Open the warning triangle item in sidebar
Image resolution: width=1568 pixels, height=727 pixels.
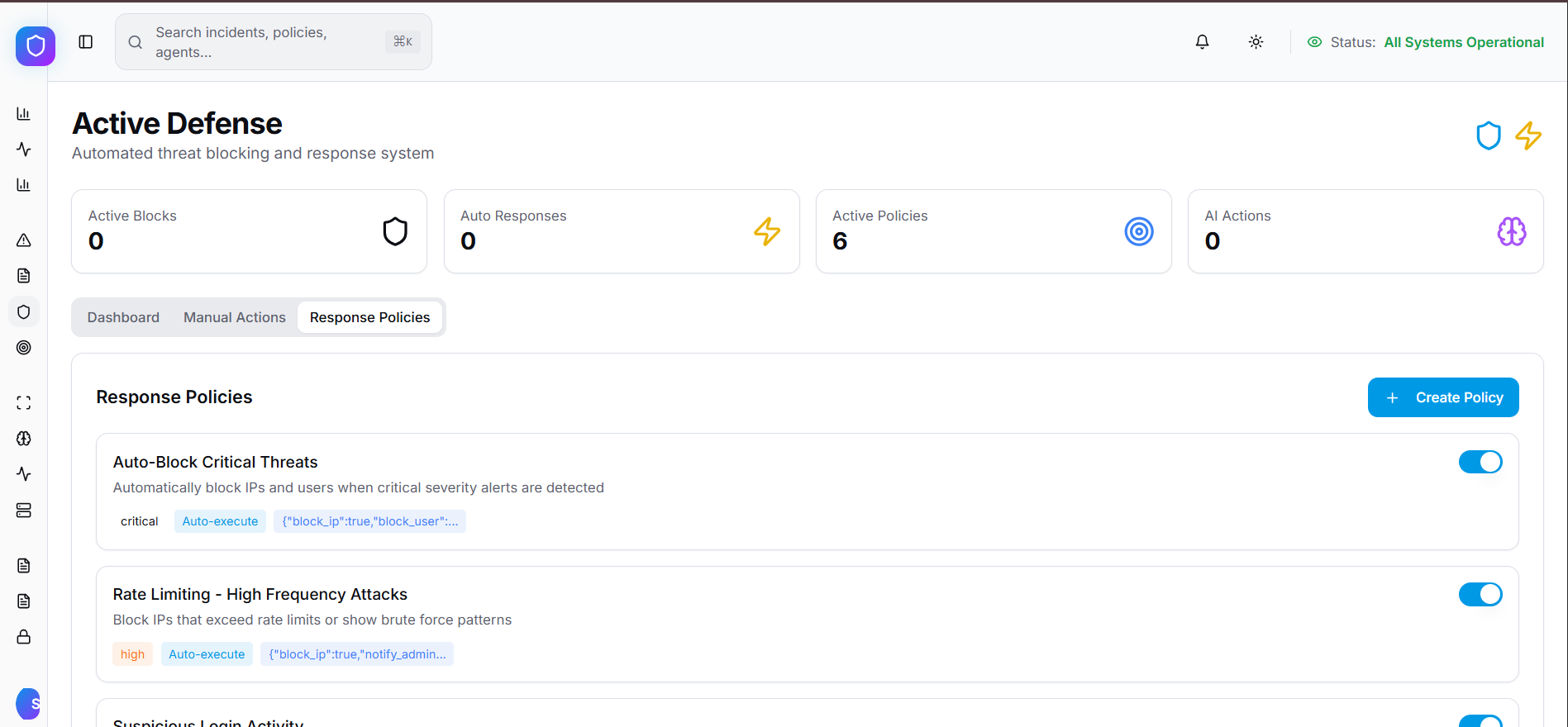coord(24,240)
